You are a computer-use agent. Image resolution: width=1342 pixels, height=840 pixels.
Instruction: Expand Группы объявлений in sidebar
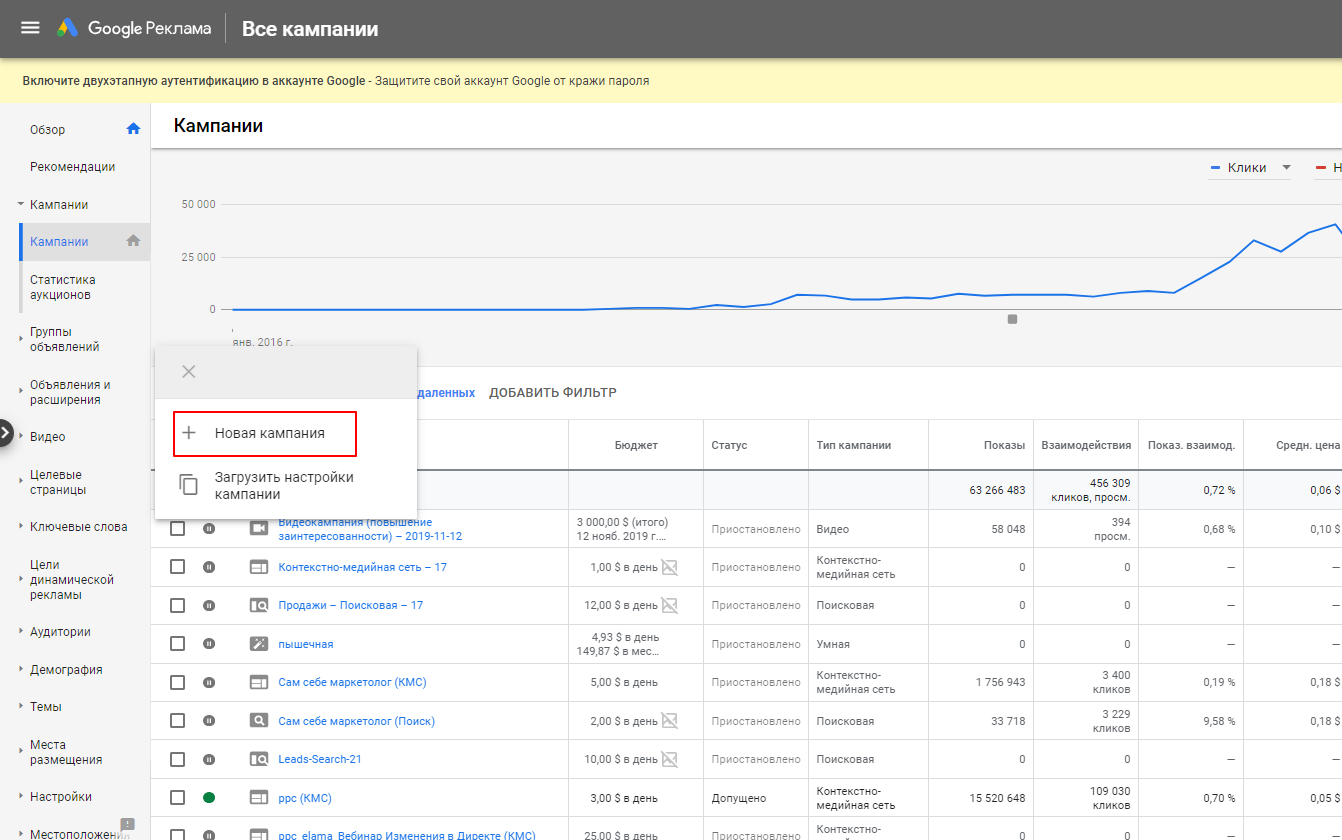pos(20,339)
